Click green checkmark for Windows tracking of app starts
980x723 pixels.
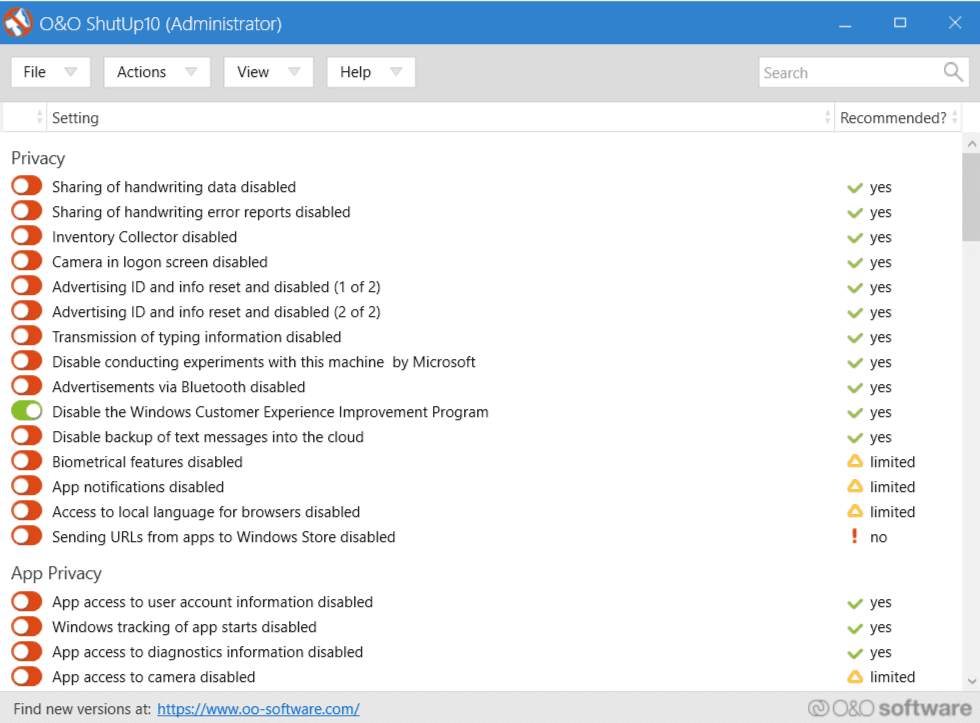click(854, 628)
